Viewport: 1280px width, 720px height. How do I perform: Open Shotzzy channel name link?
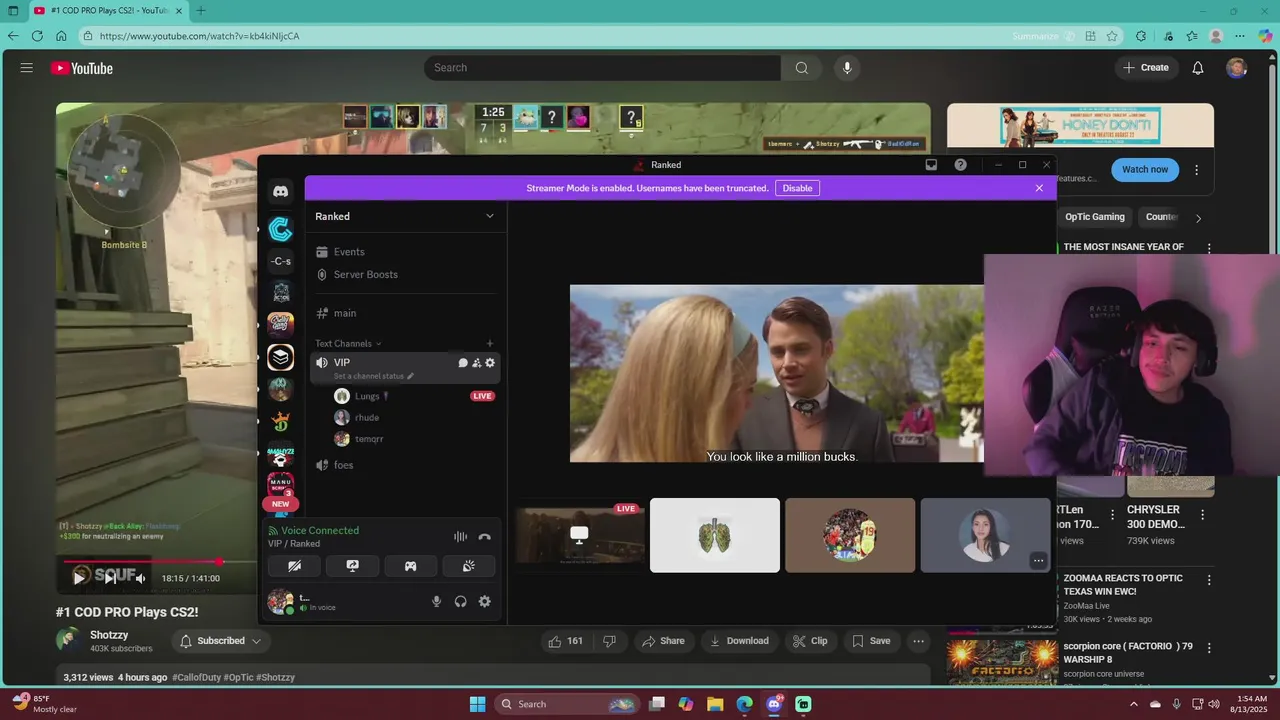point(109,635)
